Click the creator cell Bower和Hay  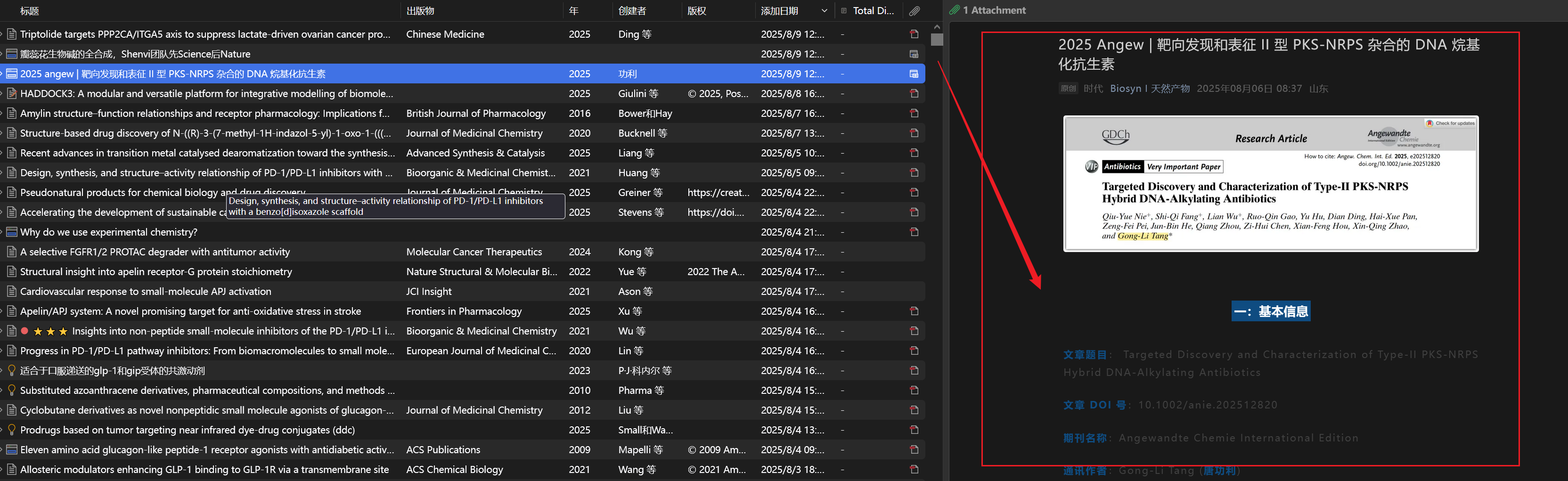pyautogui.click(x=645, y=113)
